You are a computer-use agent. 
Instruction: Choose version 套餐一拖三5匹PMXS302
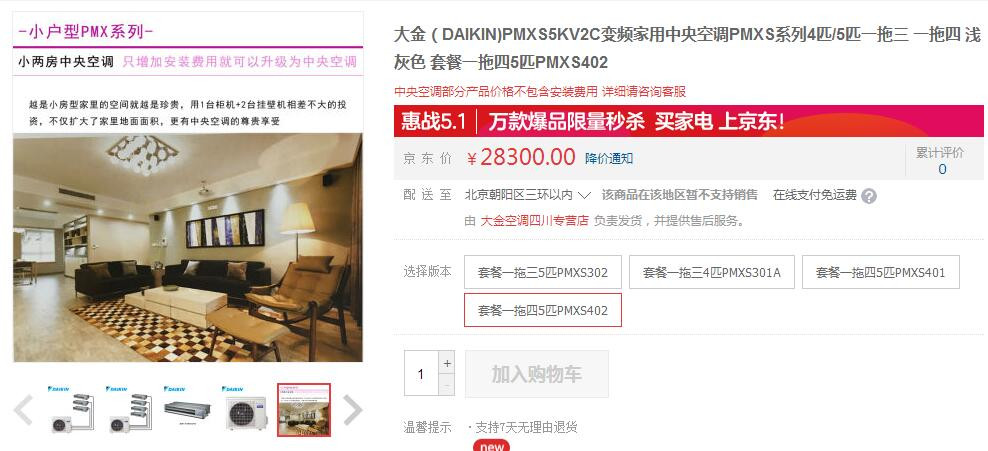(x=543, y=272)
